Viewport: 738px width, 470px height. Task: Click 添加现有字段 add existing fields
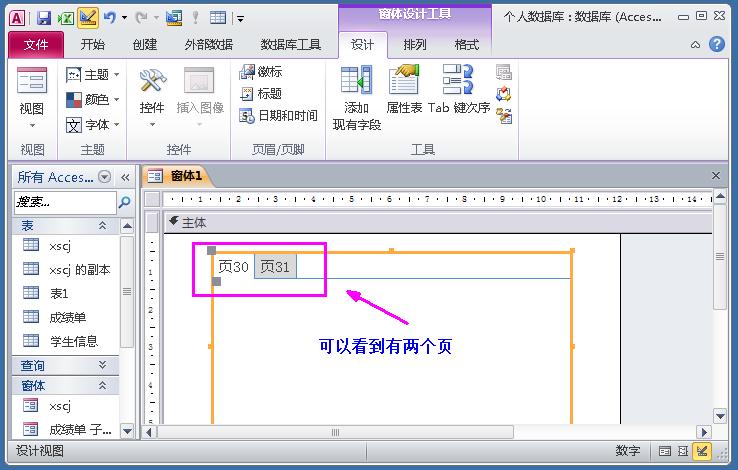[356, 98]
